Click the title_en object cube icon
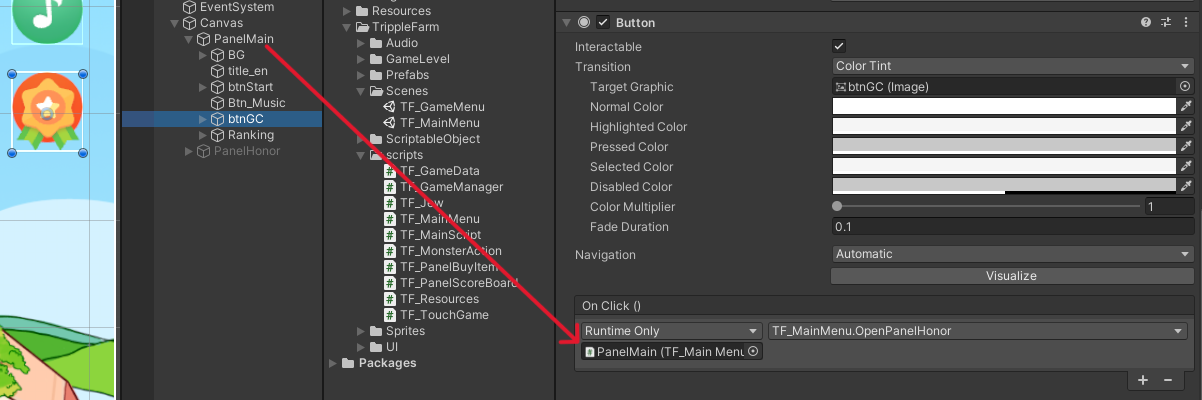Screen dimensions: 1202x400 218,71
